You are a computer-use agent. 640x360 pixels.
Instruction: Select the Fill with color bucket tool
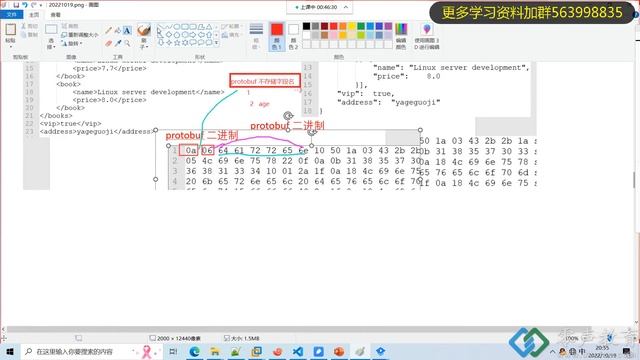pyautogui.click(x=118, y=31)
